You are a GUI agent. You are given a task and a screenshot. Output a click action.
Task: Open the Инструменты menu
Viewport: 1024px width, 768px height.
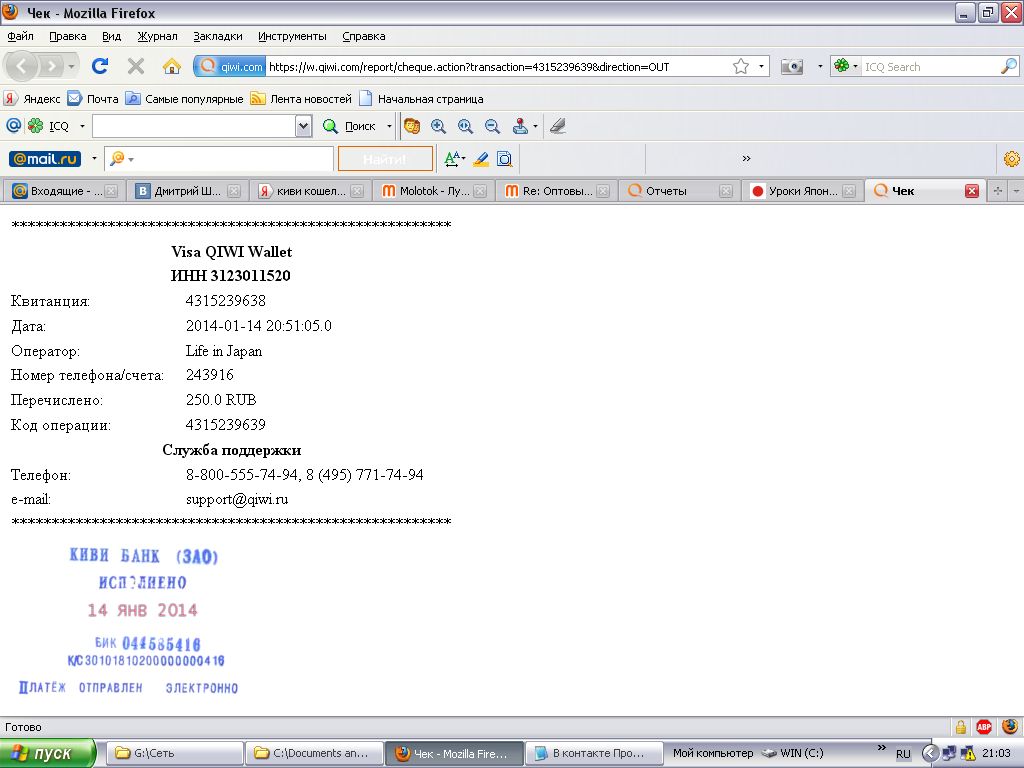pos(292,37)
